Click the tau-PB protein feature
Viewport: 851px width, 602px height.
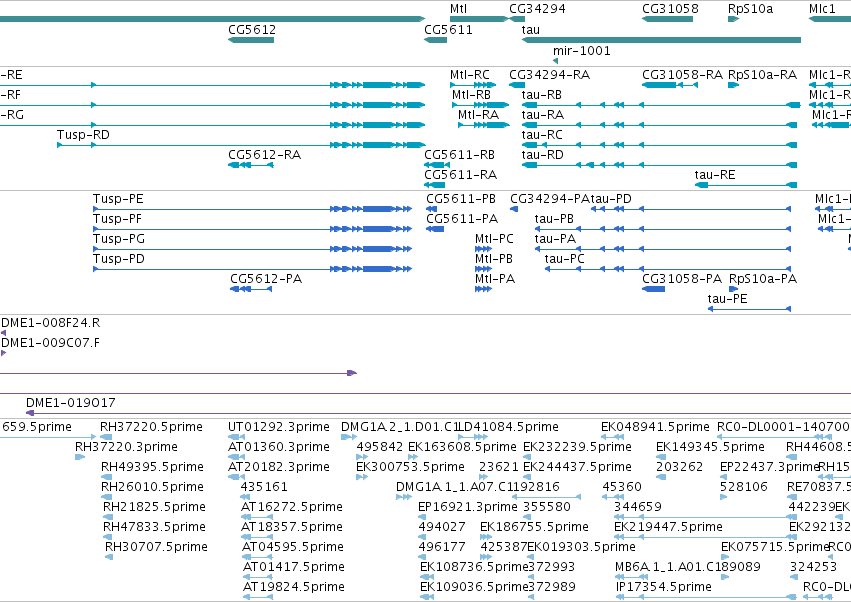pyautogui.click(x=663, y=229)
